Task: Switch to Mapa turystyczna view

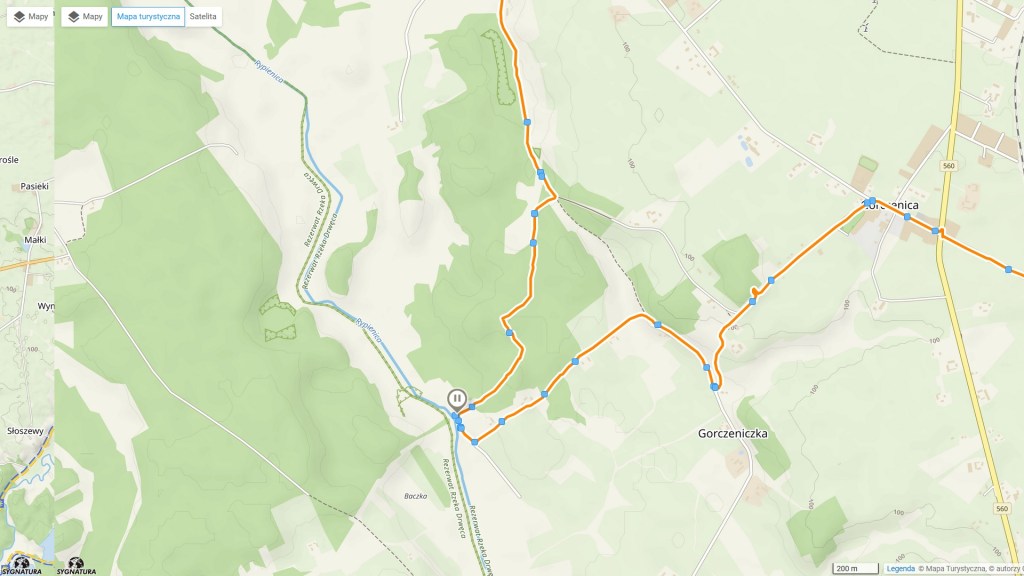Action: coord(148,16)
